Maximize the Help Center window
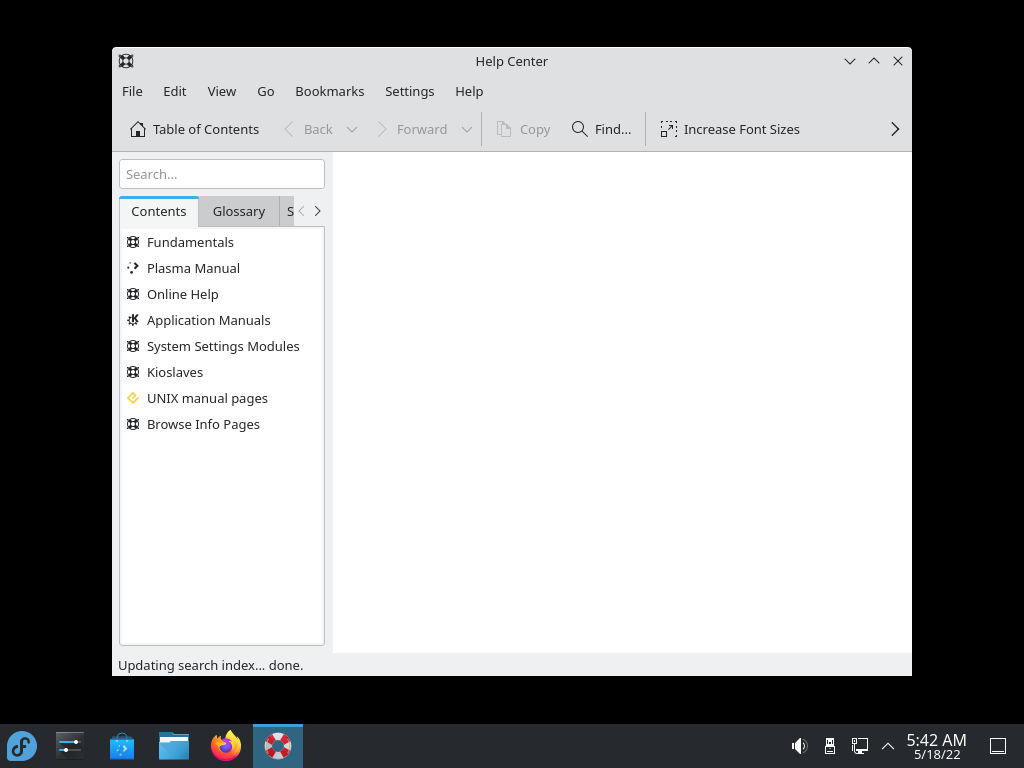 pos(874,61)
